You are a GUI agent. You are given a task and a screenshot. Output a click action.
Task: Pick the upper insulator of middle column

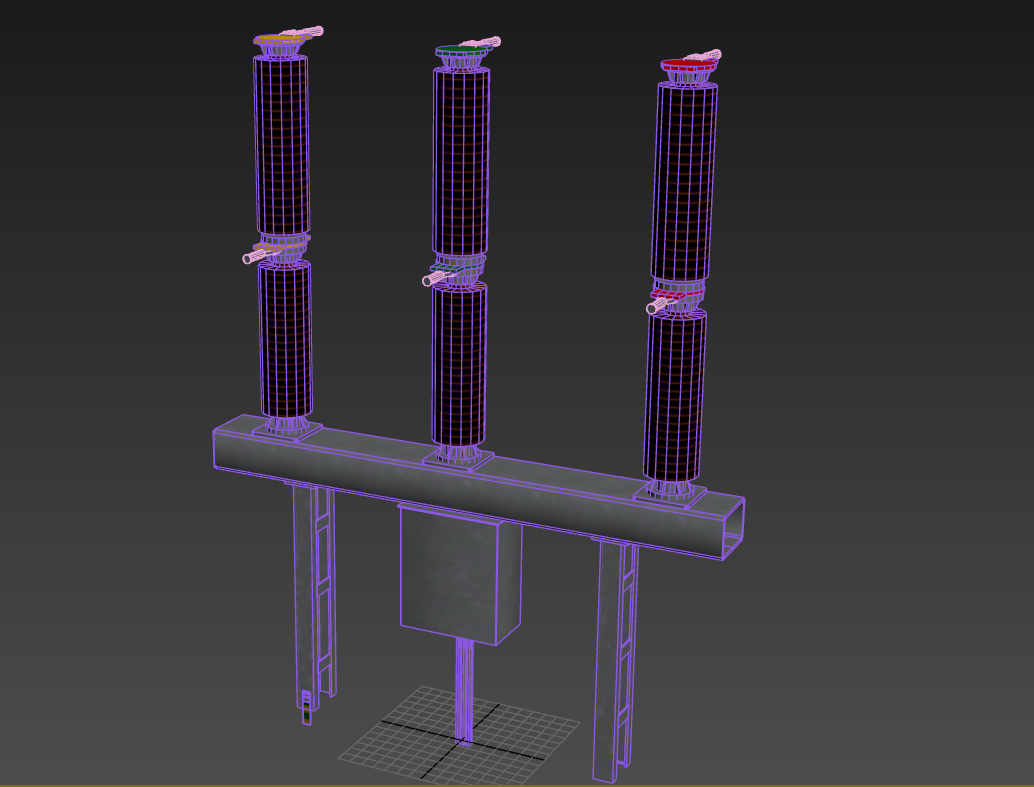[461, 160]
